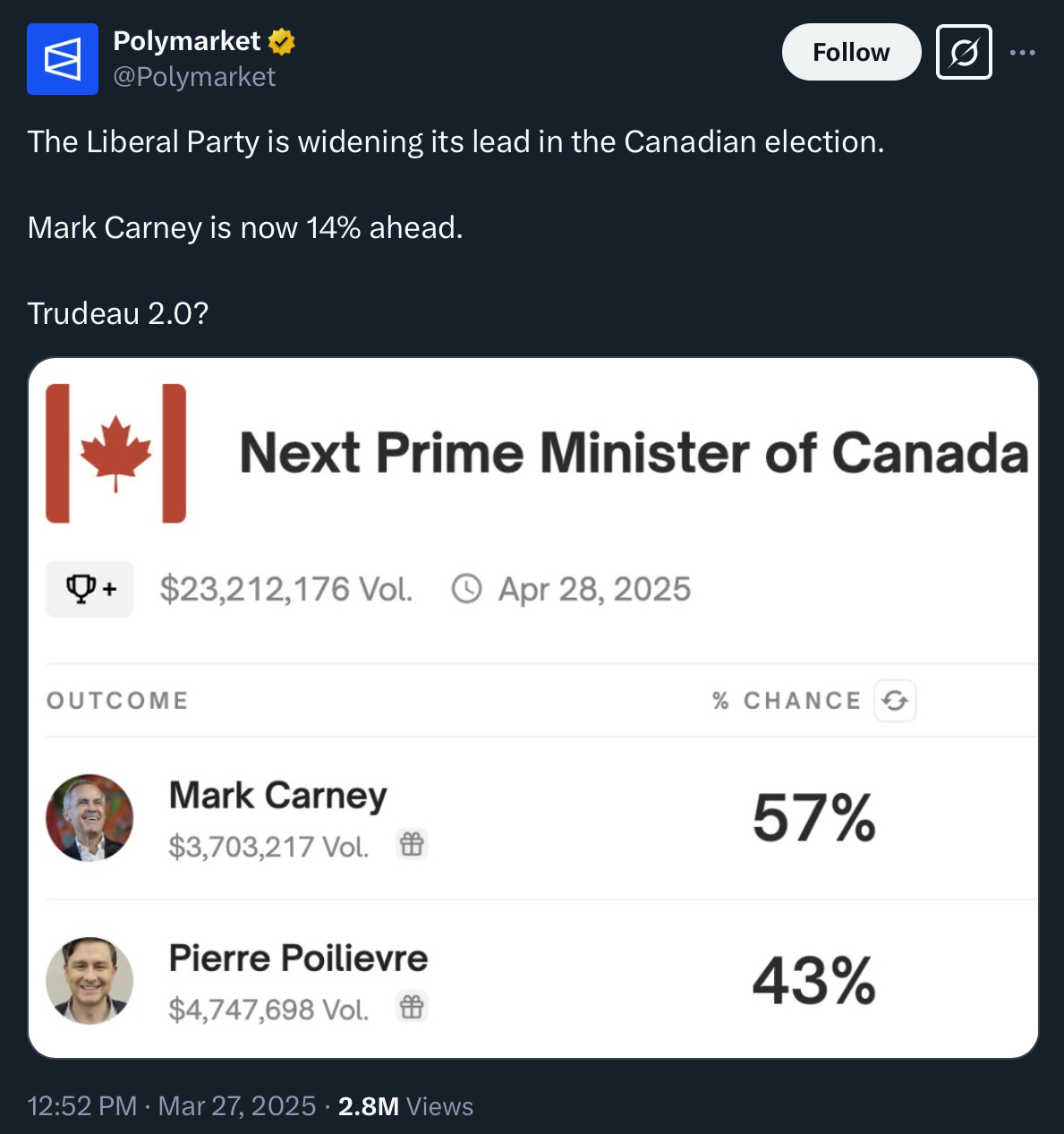
Task: Click the gift icon beside Mark Carney volume
Action: [412, 844]
